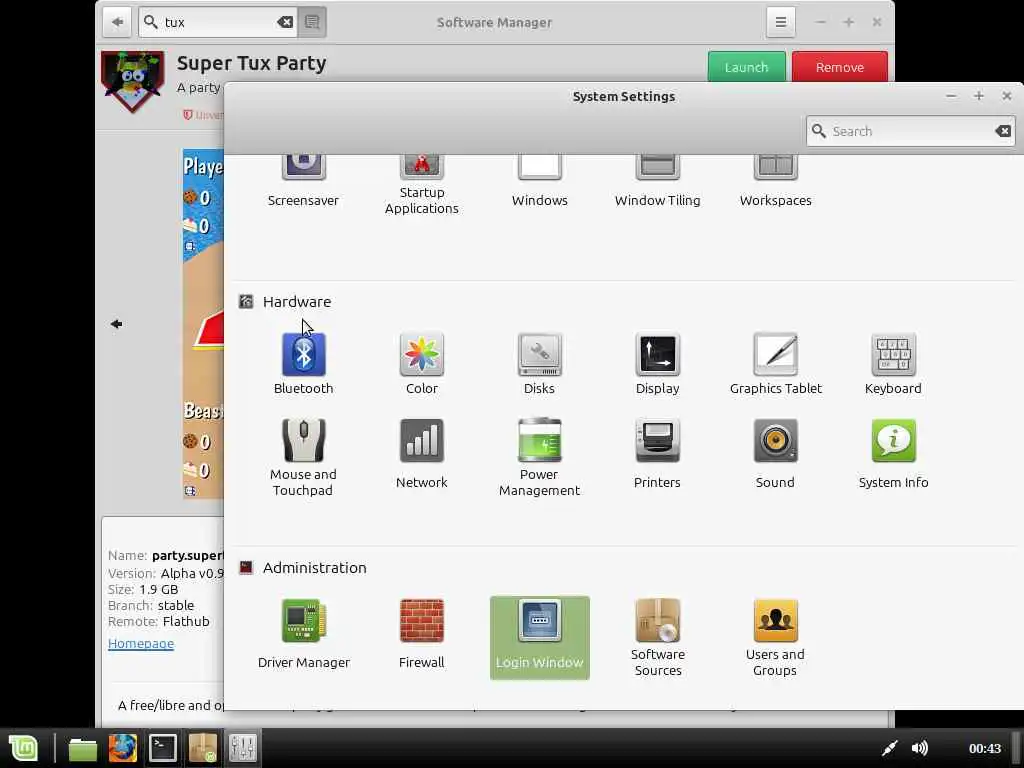Open Mouse and Touchpad settings
Image resolution: width=1024 pixels, height=768 pixels.
point(303,458)
